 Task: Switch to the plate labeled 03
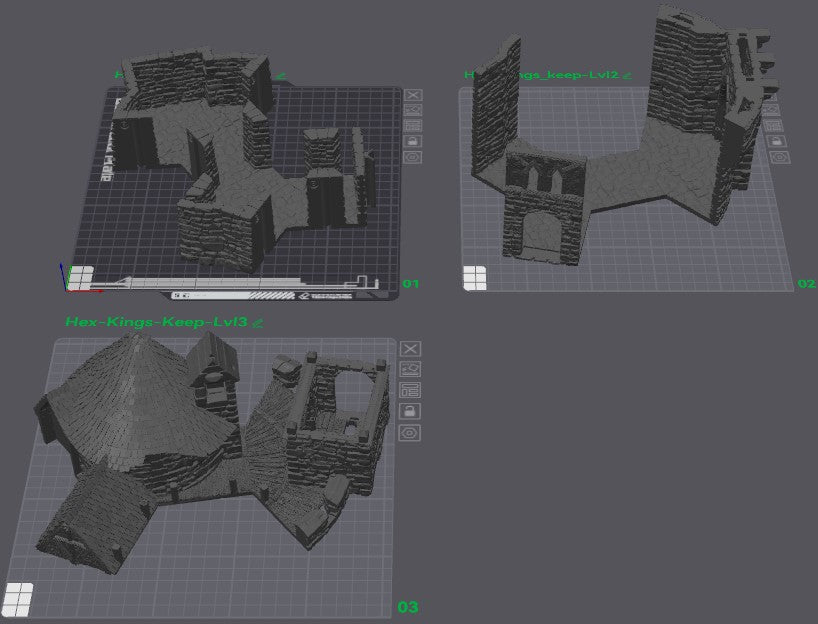pos(407,605)
